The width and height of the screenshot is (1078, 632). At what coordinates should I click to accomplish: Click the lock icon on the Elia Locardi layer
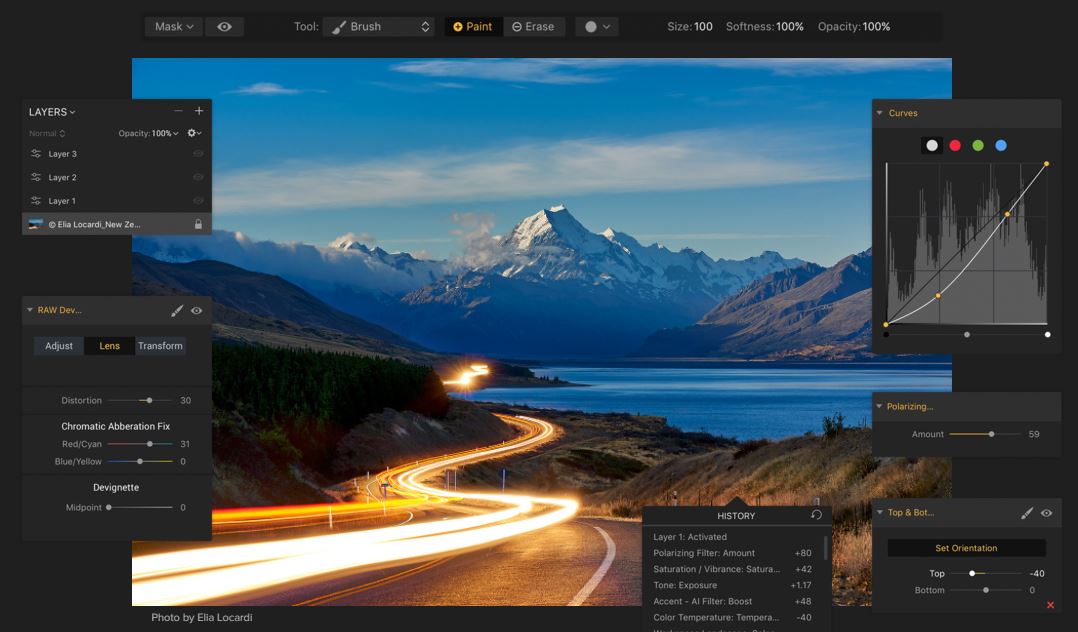pos(198,224)
